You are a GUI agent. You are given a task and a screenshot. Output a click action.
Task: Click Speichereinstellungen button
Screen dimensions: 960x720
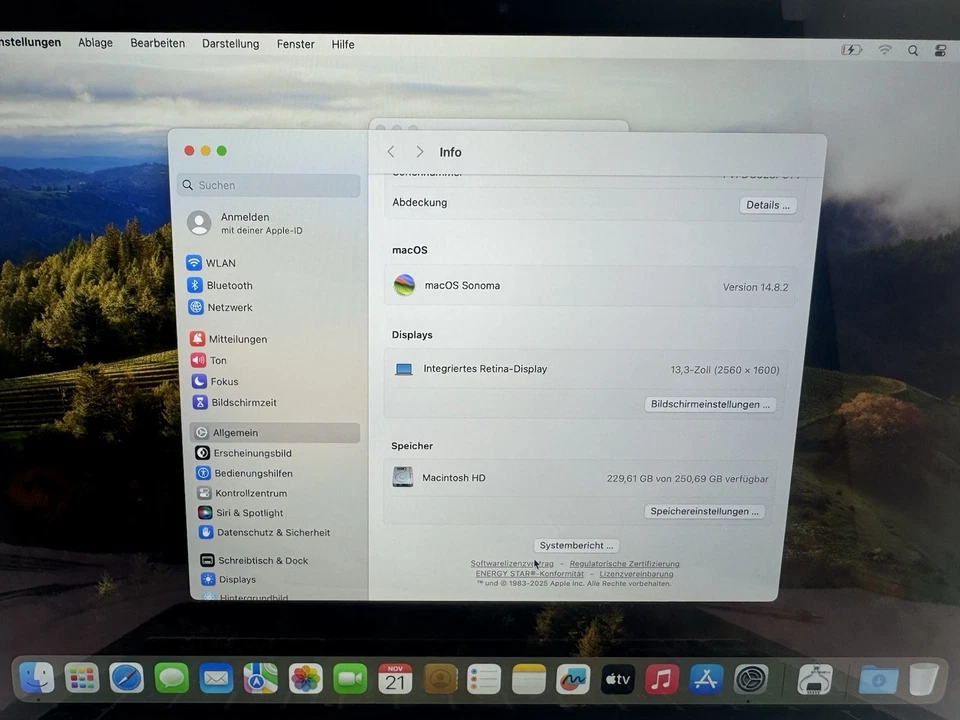[x=704, y=511]
